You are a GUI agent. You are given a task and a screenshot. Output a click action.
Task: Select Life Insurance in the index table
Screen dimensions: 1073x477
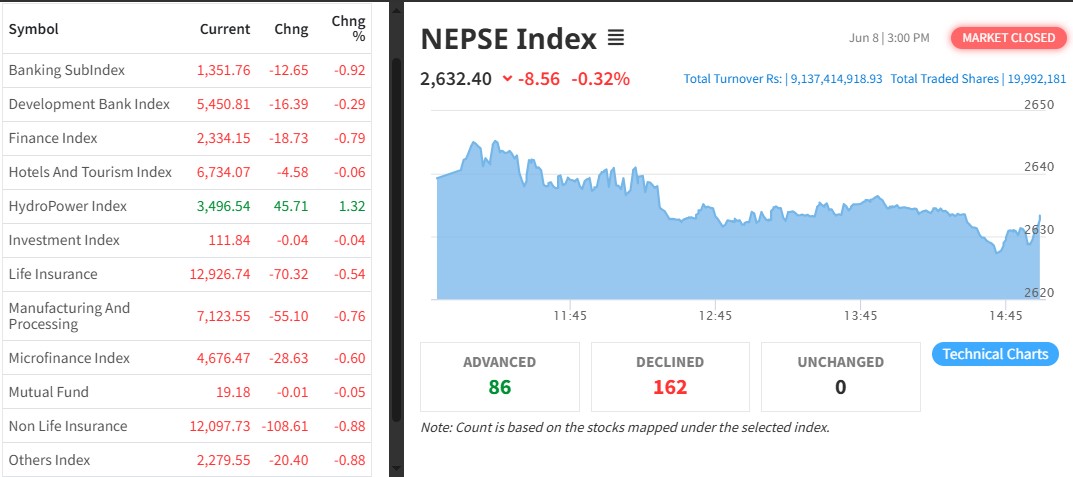(53, 274)
